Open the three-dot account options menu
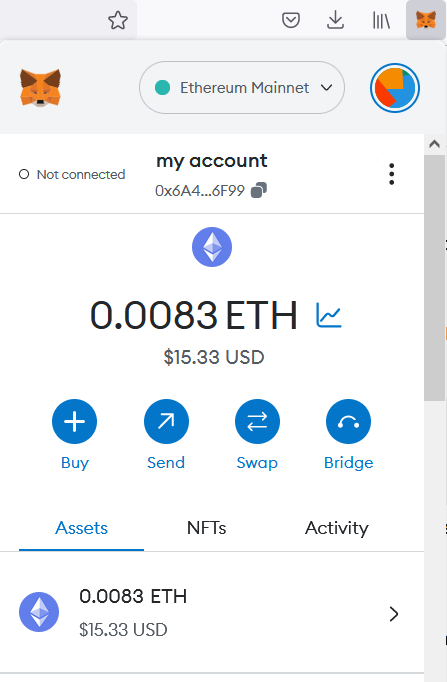The image size is (447, 682). click(391, 174)
